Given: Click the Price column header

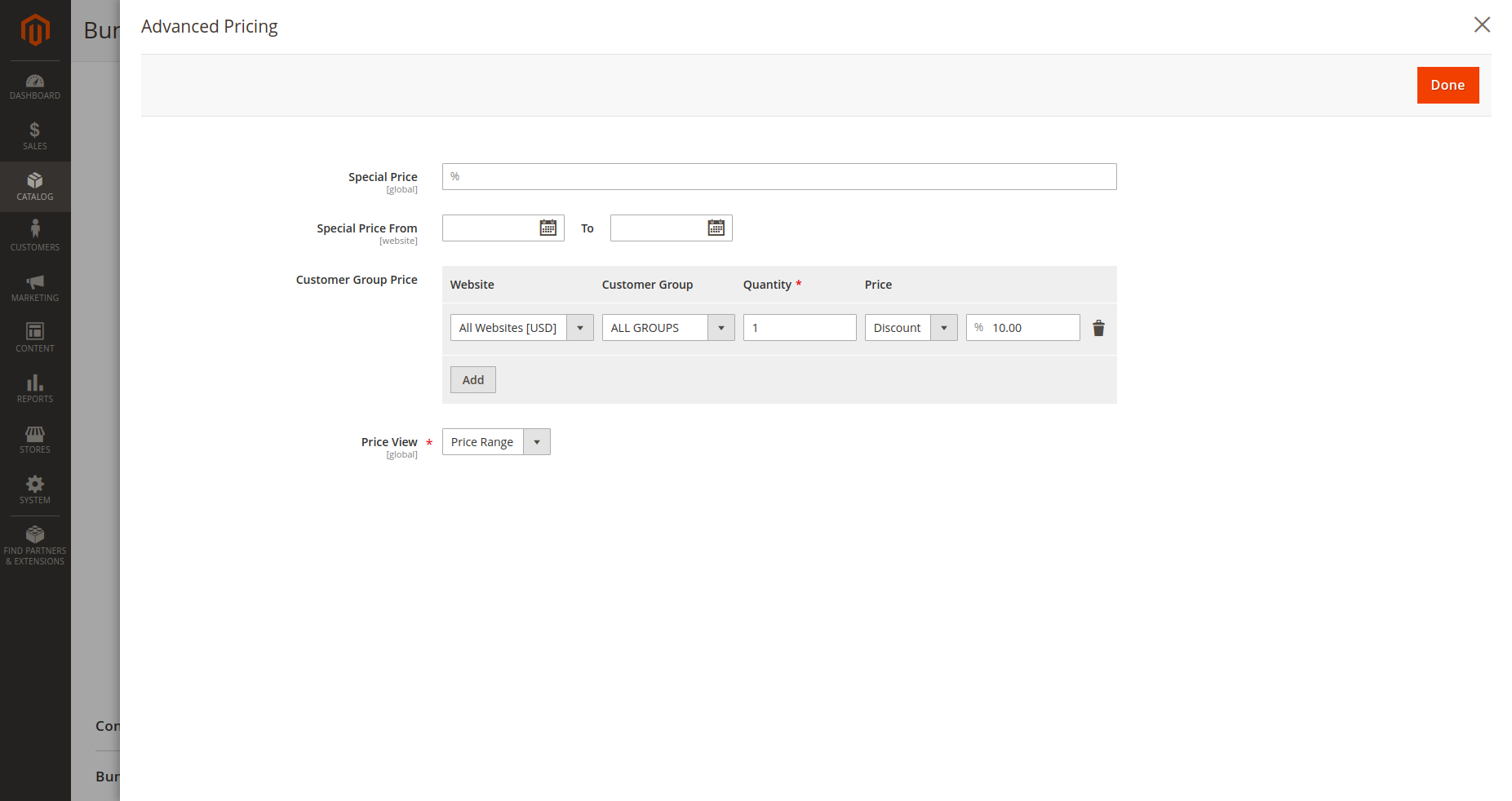Looking at the screenshot, I should pyautogui.click(x=878, y=285).
